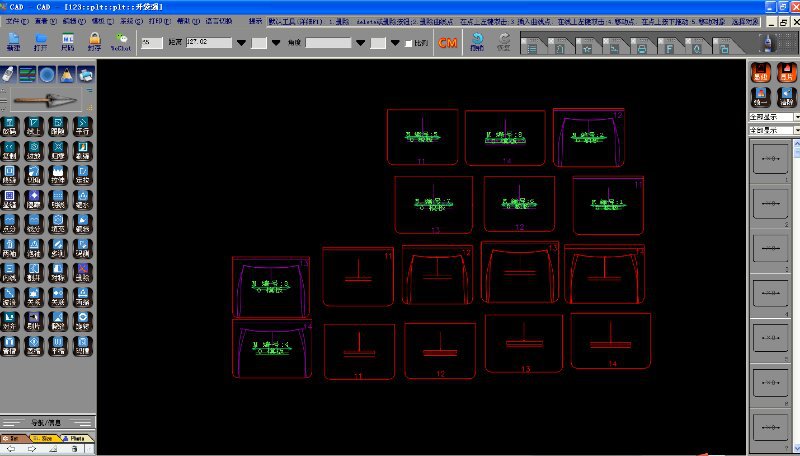
Task: Open the 语言切换 language switch menu
Action: (x=219, y=21)
